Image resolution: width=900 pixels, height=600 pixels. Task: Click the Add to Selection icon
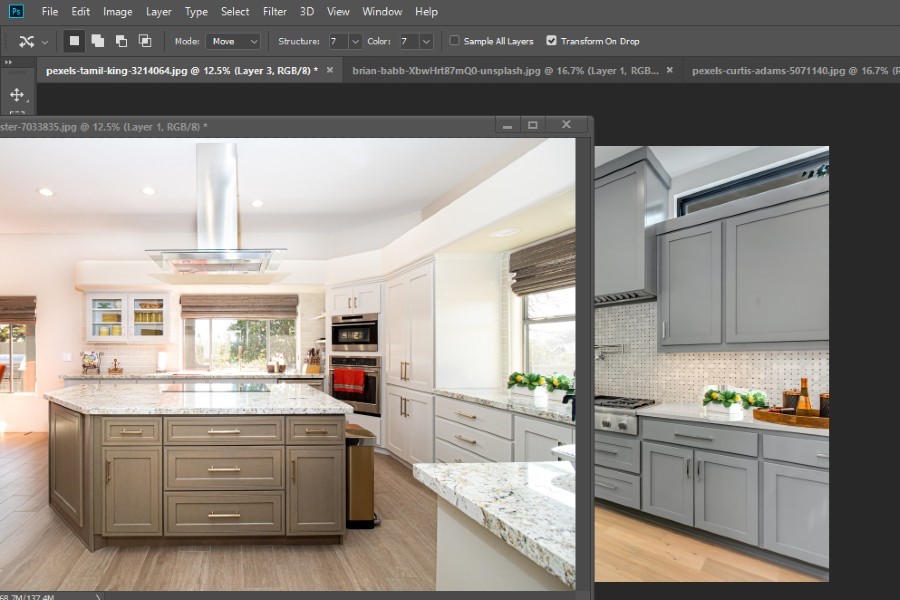pyautogui.click(x=98, y=41)
